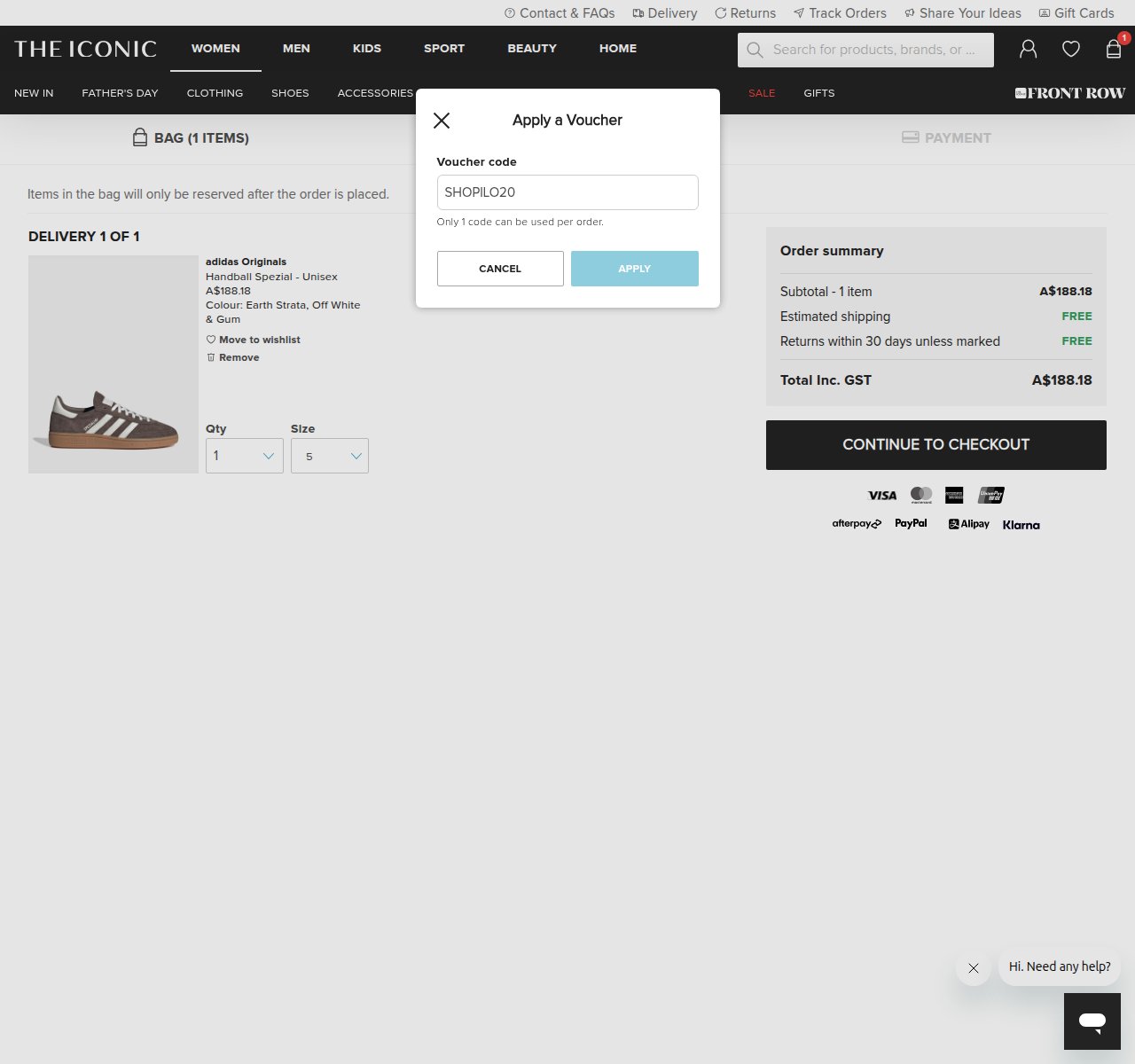Expand the Size dropdown
Viewport: 1135px width, 1064px height.
pos(330,456)
